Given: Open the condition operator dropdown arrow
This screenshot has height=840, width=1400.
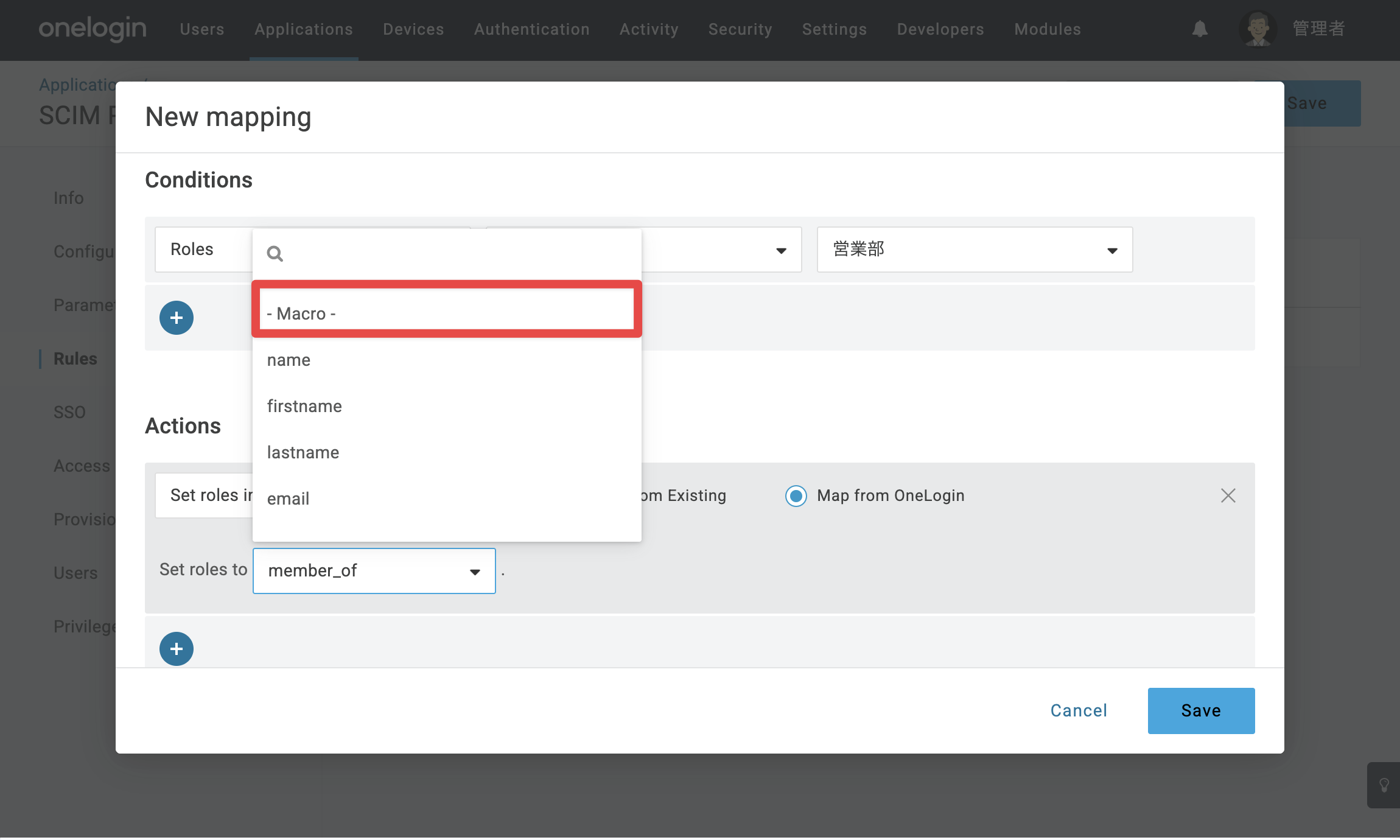Looking at the screenshot, I should pos(781,251).
